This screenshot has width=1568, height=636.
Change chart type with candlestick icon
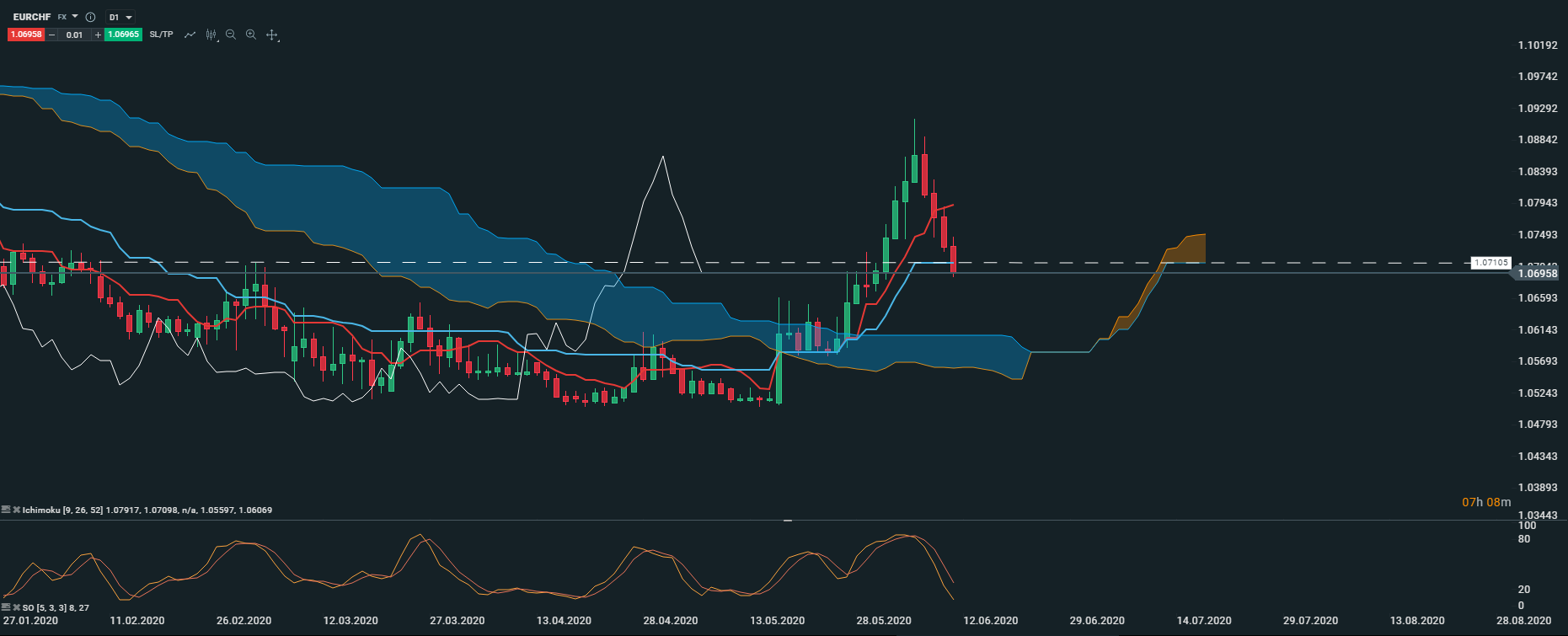[211, 35]
